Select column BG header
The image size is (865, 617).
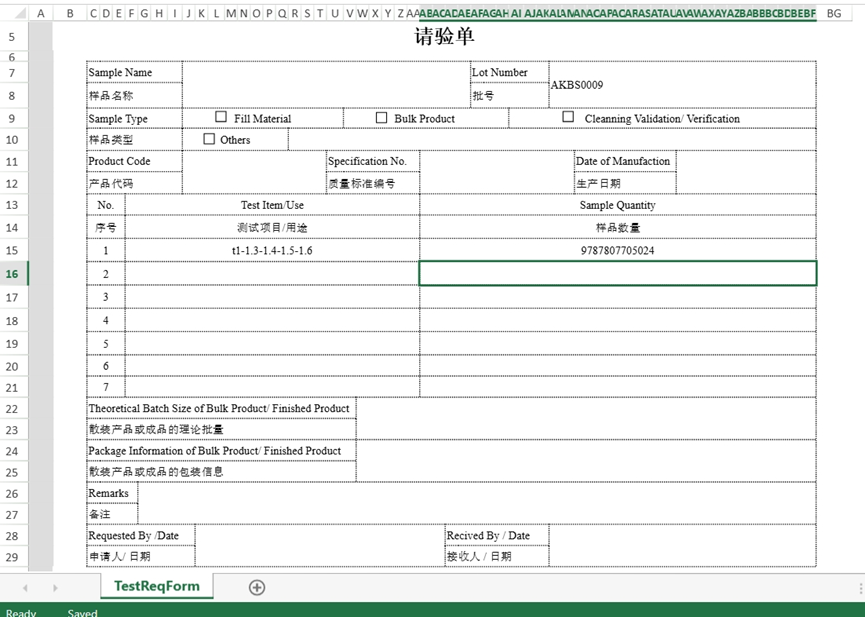pos(834,13)
